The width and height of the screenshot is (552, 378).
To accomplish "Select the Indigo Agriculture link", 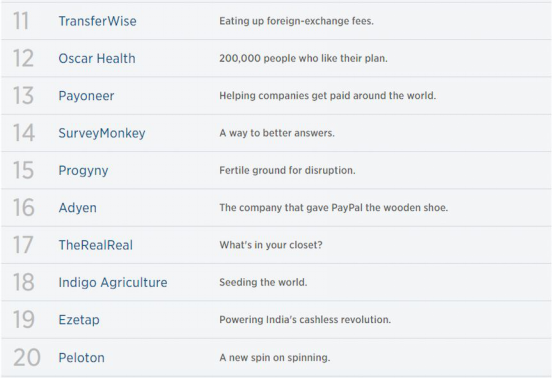I will 113,283.
